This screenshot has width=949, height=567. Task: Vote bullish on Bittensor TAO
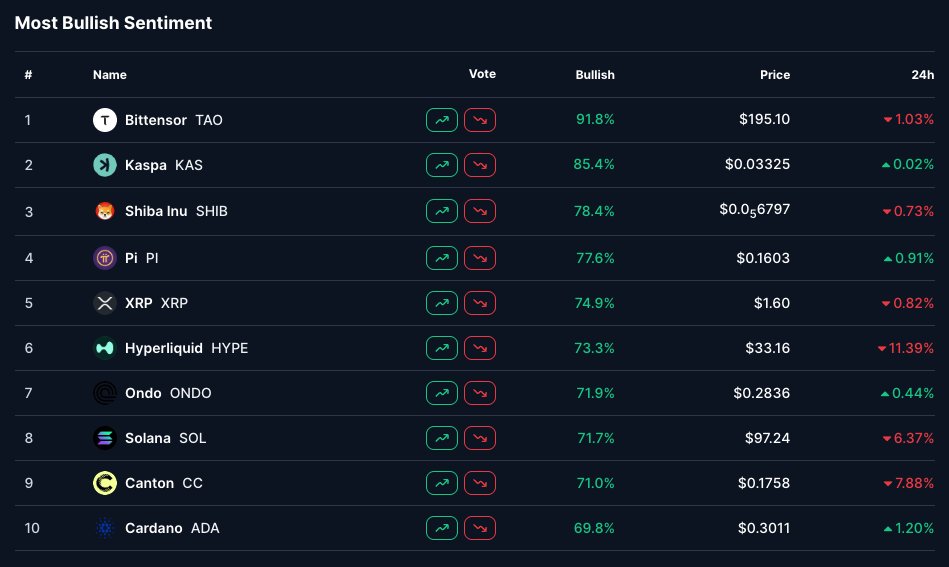coord(442,120)
